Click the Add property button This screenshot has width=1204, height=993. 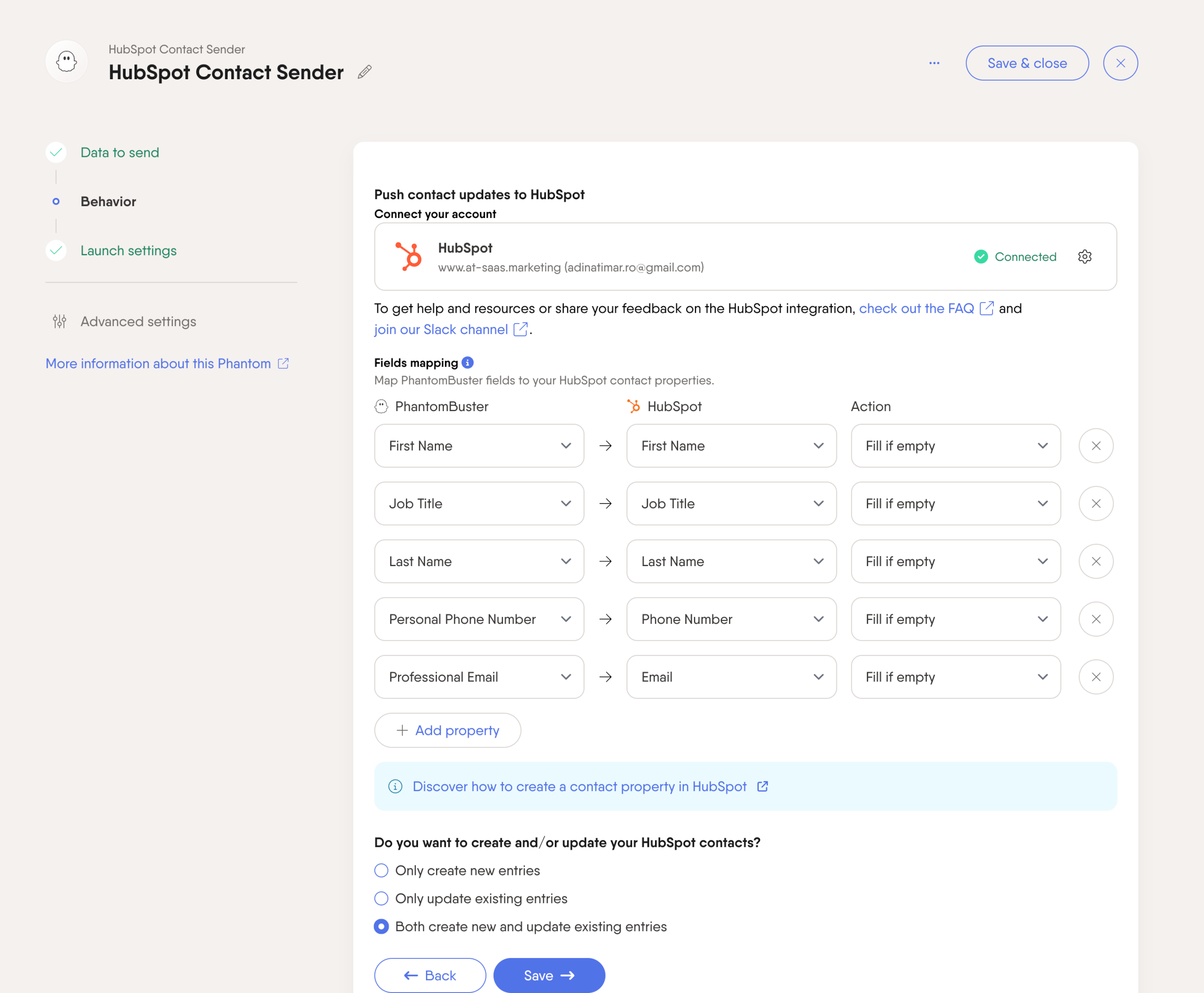[x=447, y=730]
